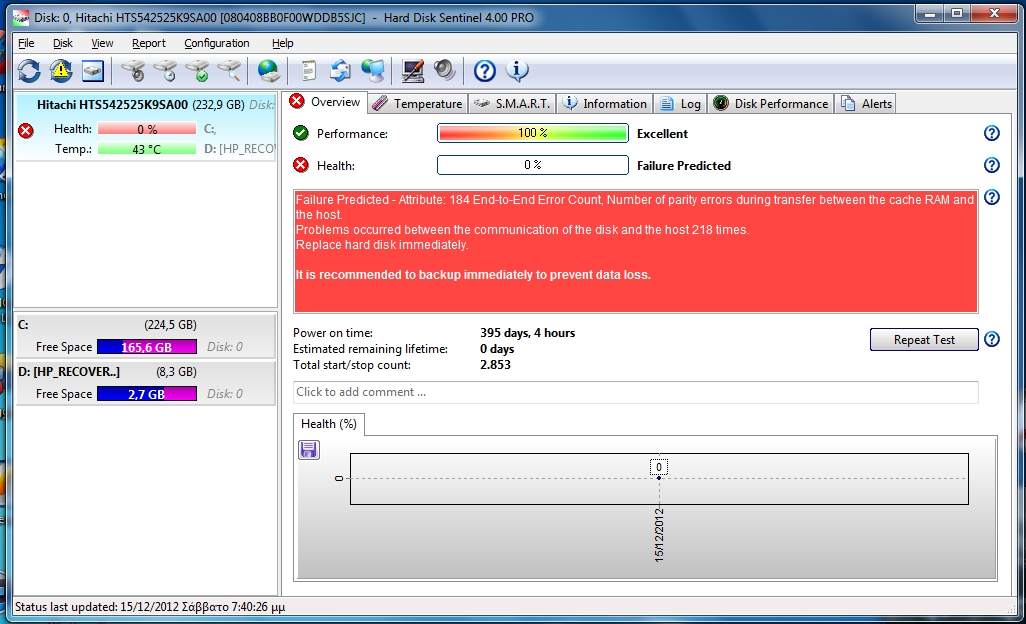Screen dimensions: 1026x624
Task: Open the View menu
Action: (102, 43)
